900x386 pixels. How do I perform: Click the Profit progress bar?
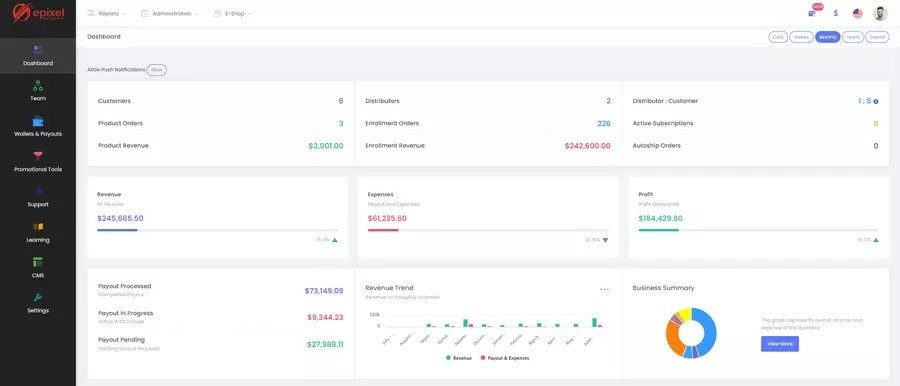(x=758, y=230)
